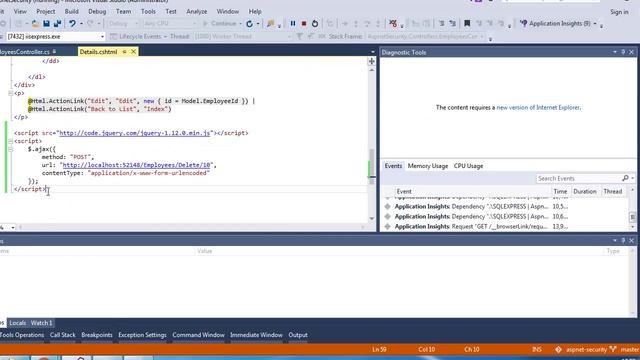Click the Search Events magnifier icon
The width and height of the screenshot is (640, 360).
point(625,178)
